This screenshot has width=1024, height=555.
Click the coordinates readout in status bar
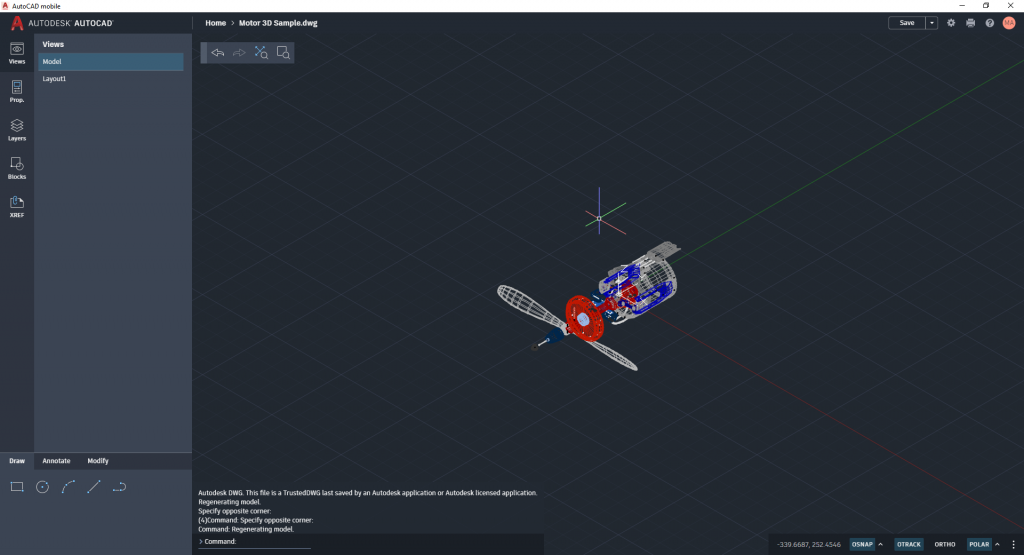pos(808,545)
